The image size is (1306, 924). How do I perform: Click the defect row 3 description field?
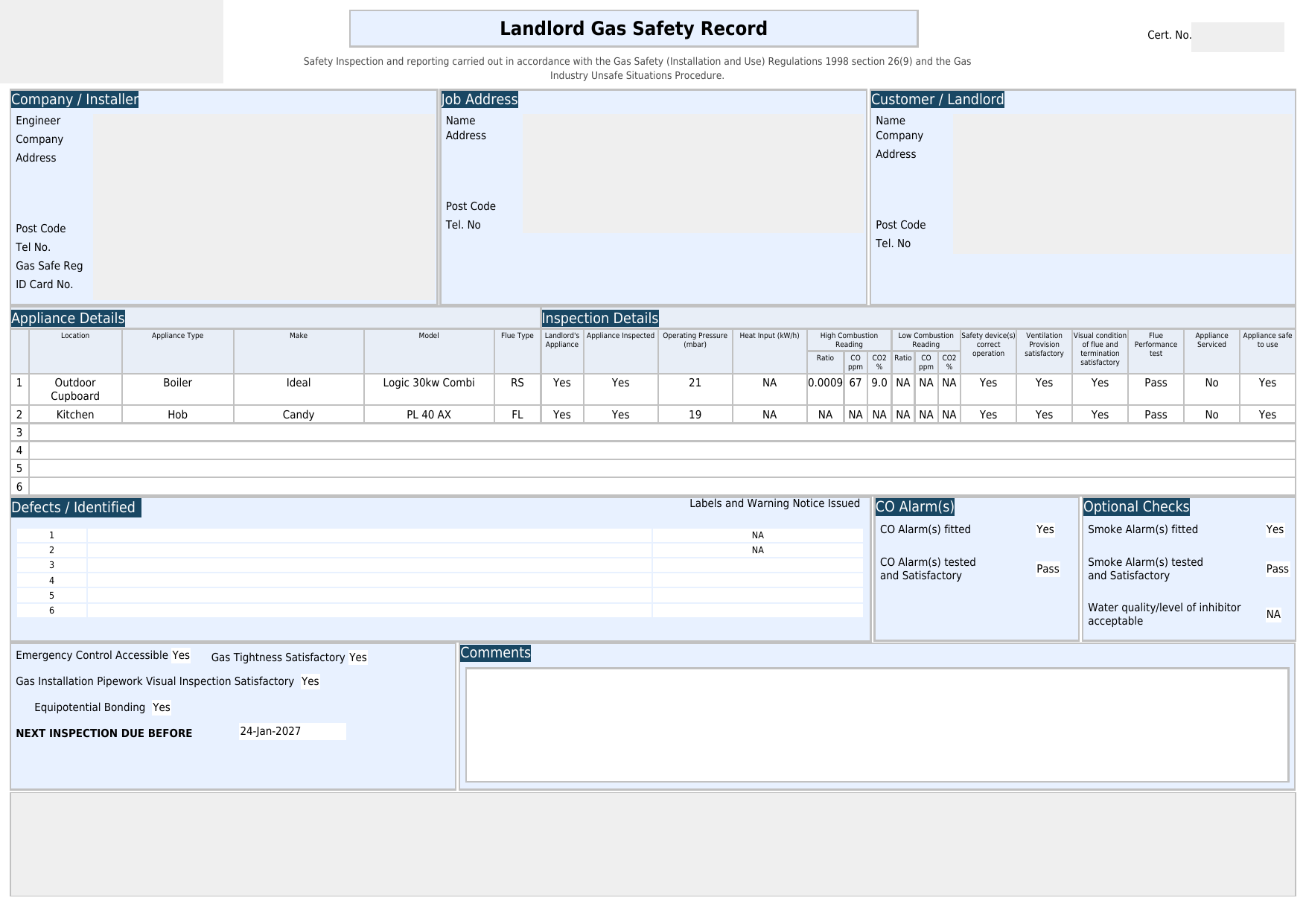point(369,565)
